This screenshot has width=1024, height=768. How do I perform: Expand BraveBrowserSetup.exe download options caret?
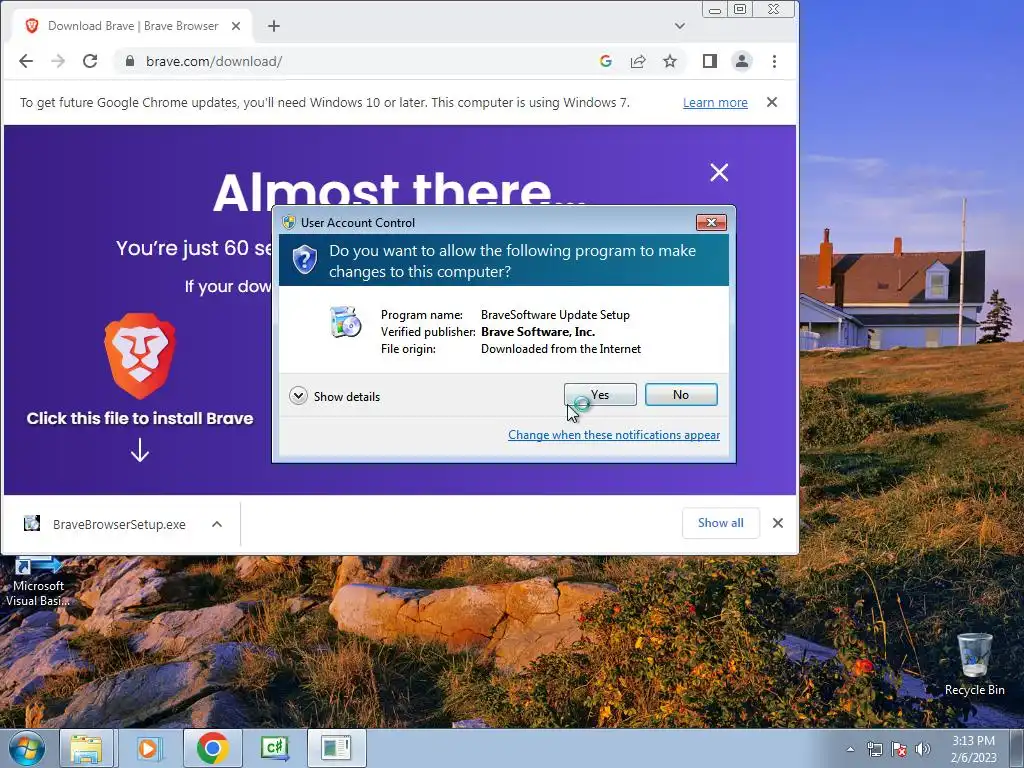[x=217, y=524]
